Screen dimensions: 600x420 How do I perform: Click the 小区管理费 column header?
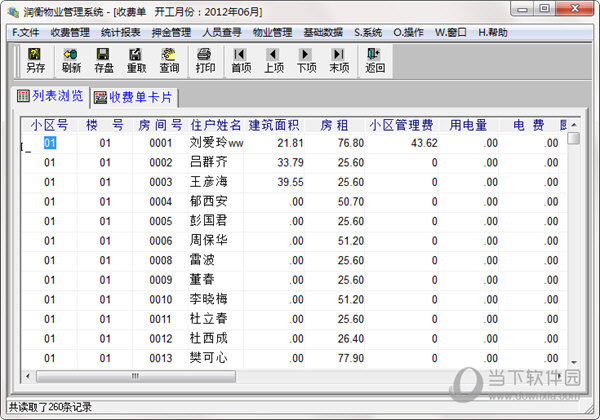401,125
